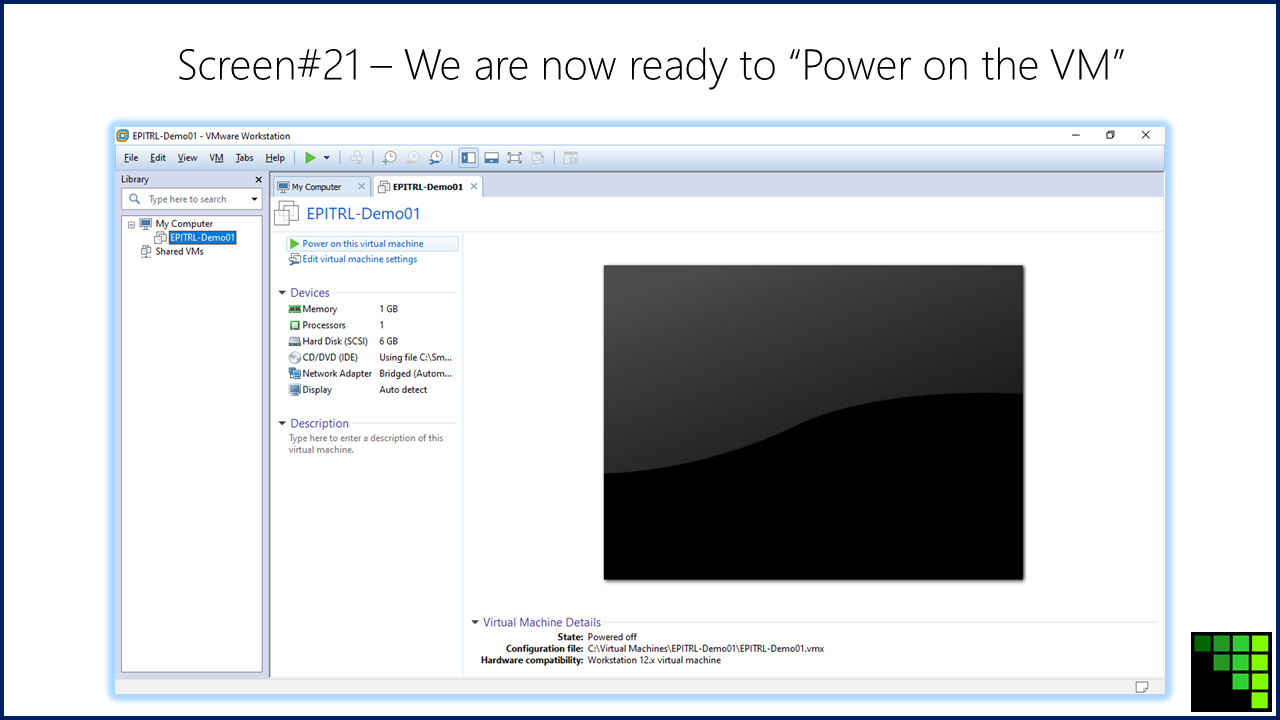Select Shared VMs in the library tree
1280x720 pixels.
[179, 252]
